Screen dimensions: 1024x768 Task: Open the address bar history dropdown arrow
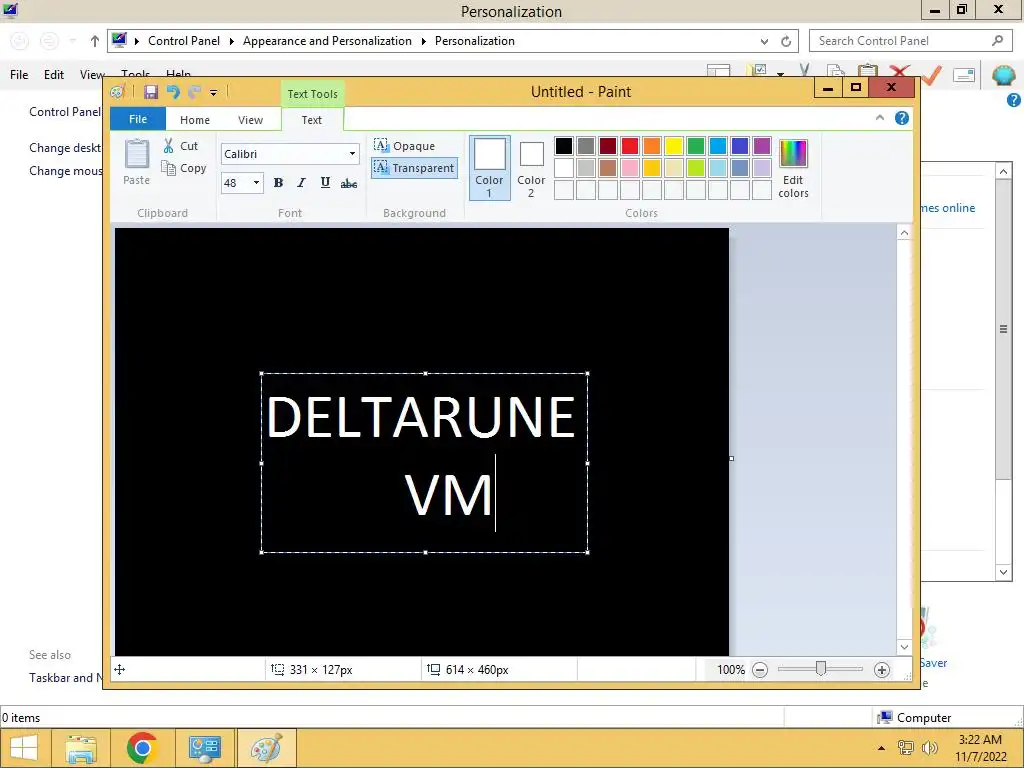764,41
